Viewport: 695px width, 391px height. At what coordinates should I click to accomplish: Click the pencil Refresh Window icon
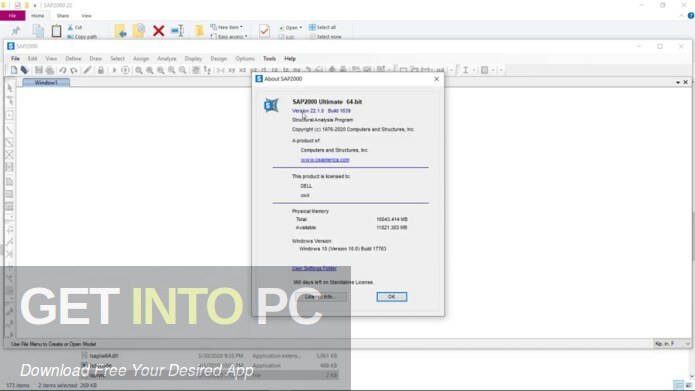pos(87,70)
